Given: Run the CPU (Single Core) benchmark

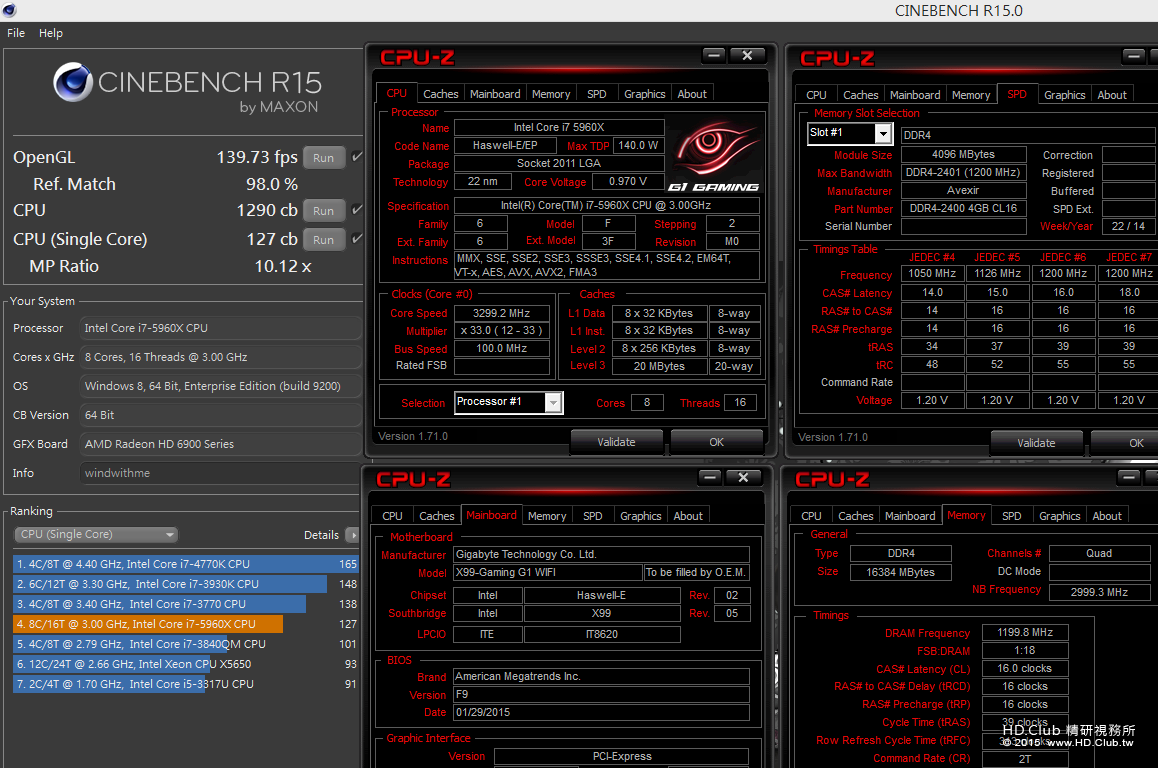Looking at the screenshot, I should pyautogui.click(x=323, y=239).
